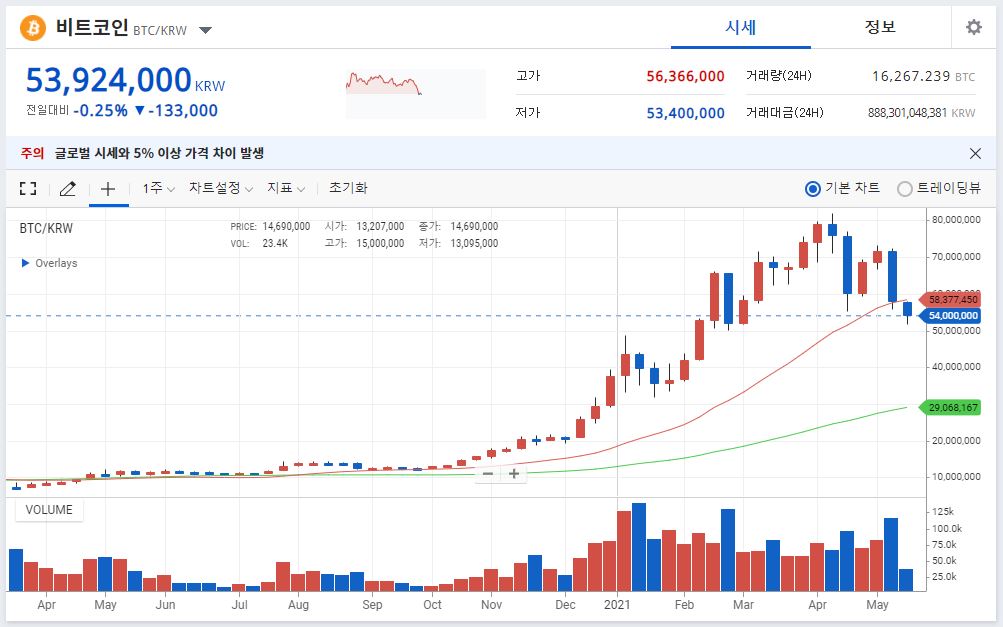Screen dimensions: 1003x627
Task: Click the 초기화 reset button
Action: coord(348,187)
